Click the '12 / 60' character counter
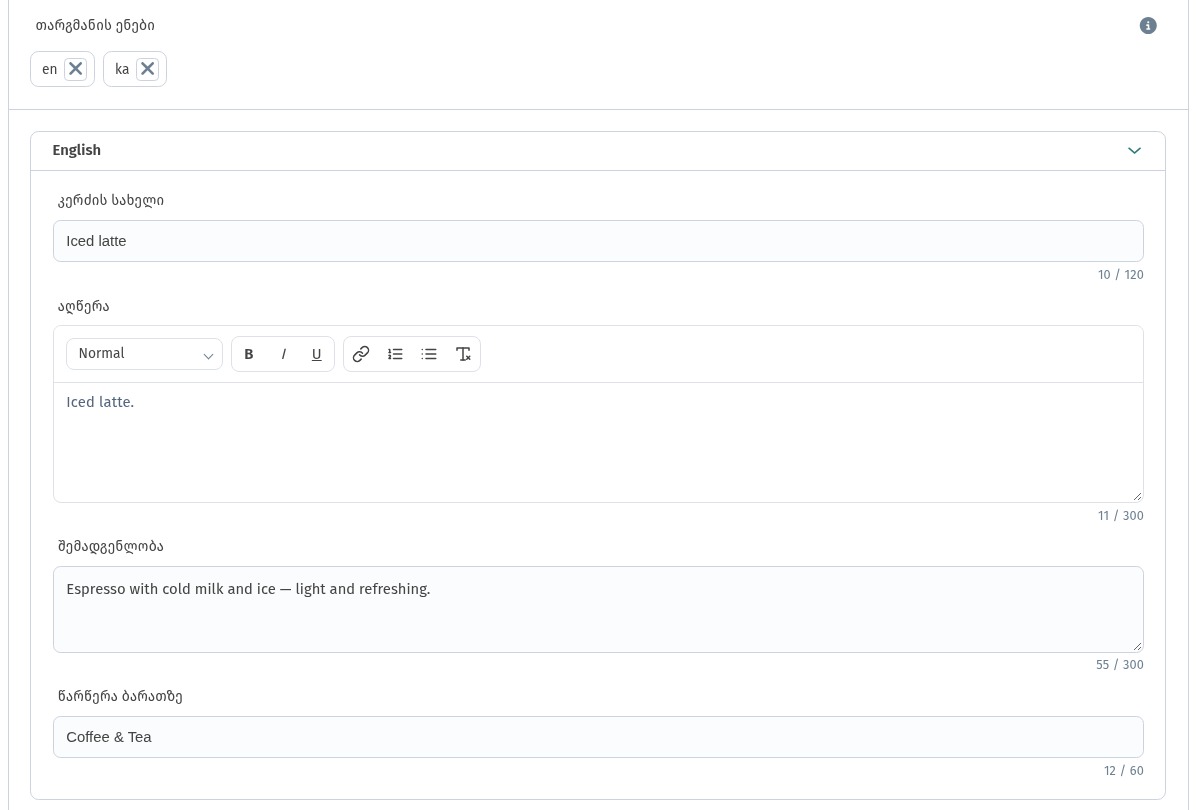This screenshot has width=1198, height=810. click(1124, 771)
